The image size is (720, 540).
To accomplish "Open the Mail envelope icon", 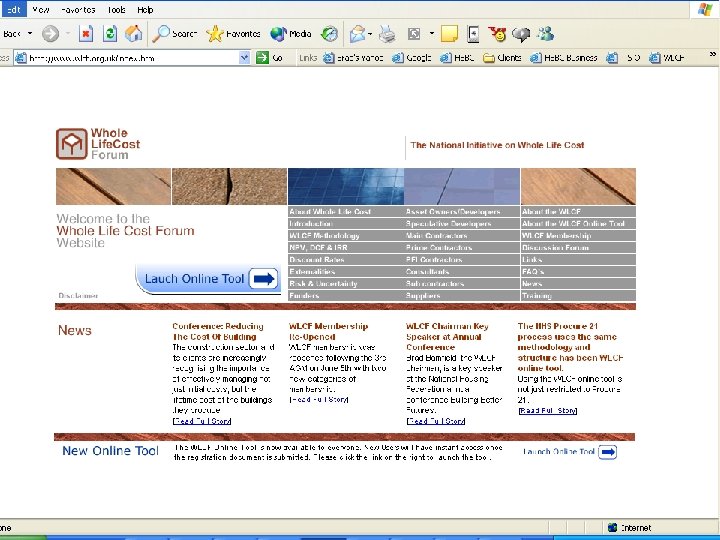I will (x=358, y=34).
